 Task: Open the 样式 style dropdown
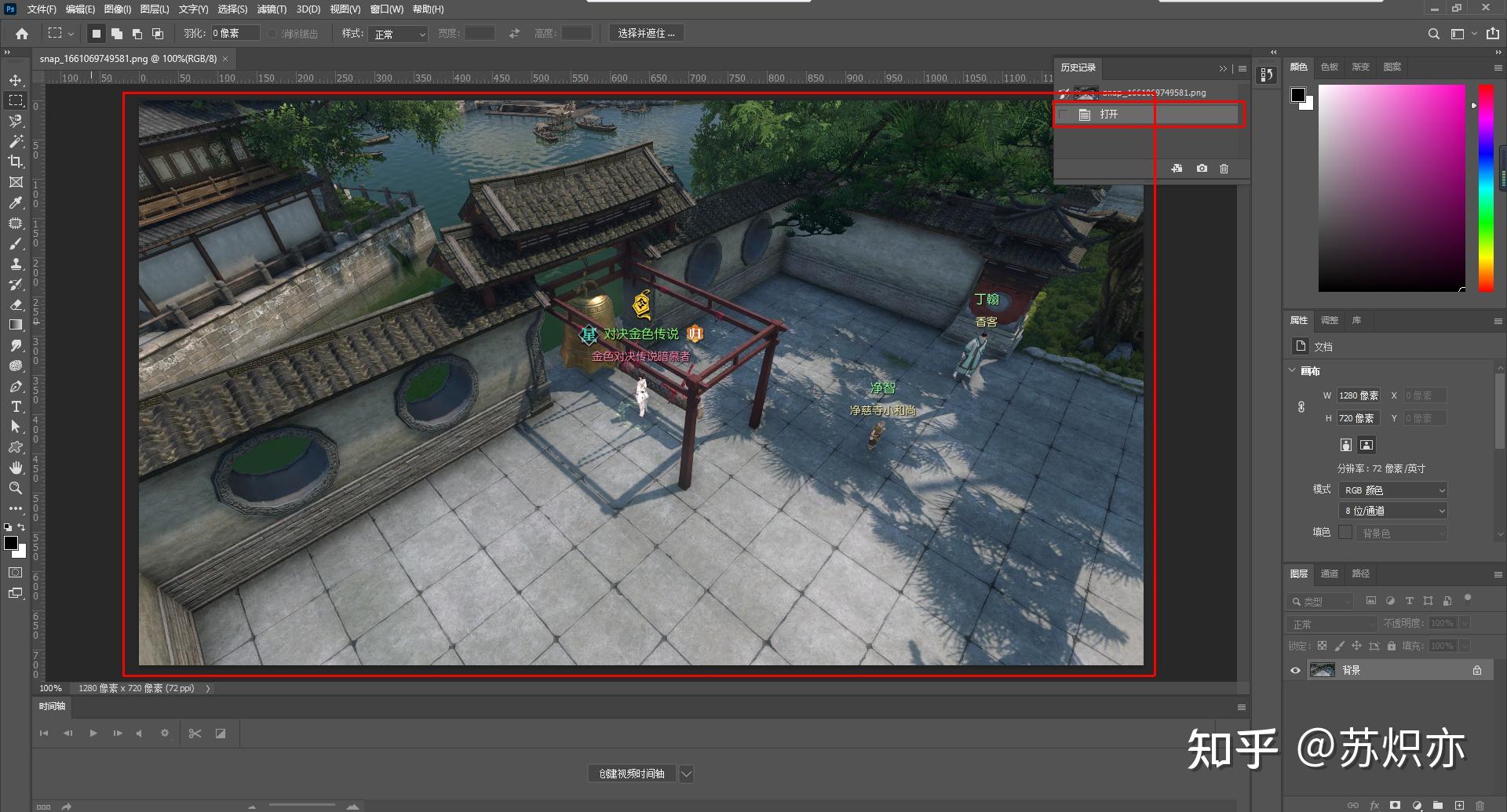pos(399,34)
